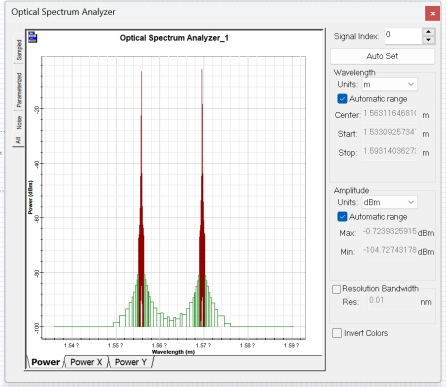This screenshot has height=387, width=446.
Task: Click the right spectral peak in the plot
Action: 202,197
